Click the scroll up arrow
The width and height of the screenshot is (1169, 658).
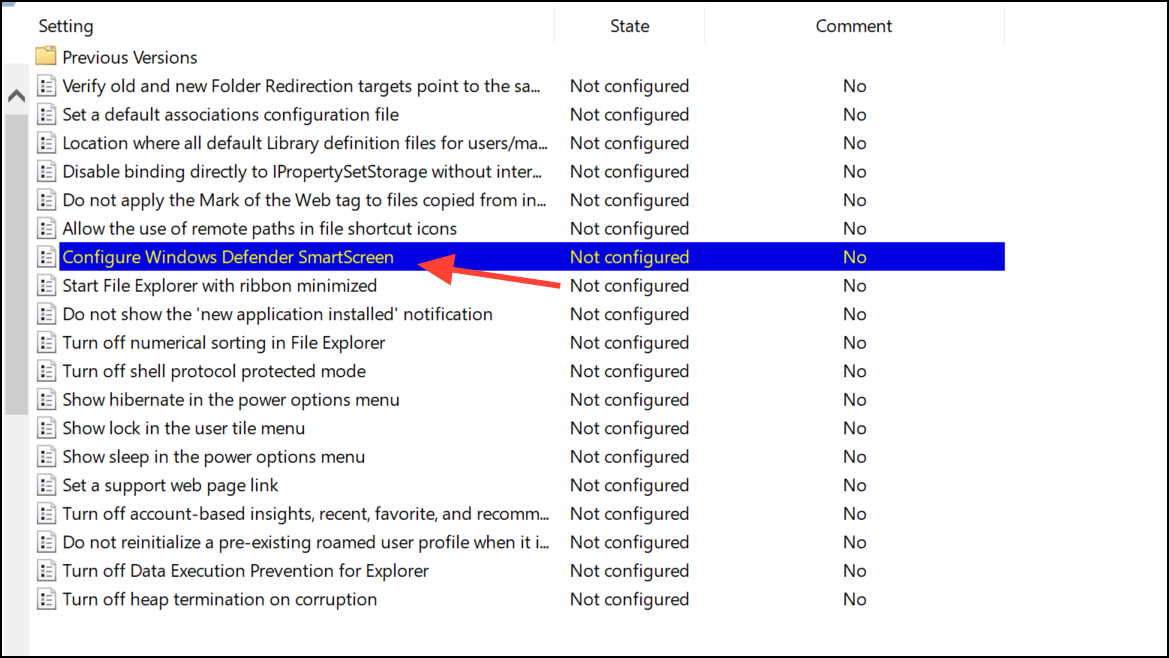click(16, 96)
